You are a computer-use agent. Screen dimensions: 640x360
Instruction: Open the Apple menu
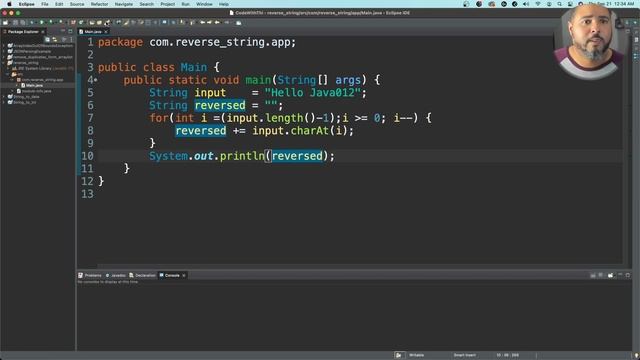pyautogui.click(x=9, y=4)
